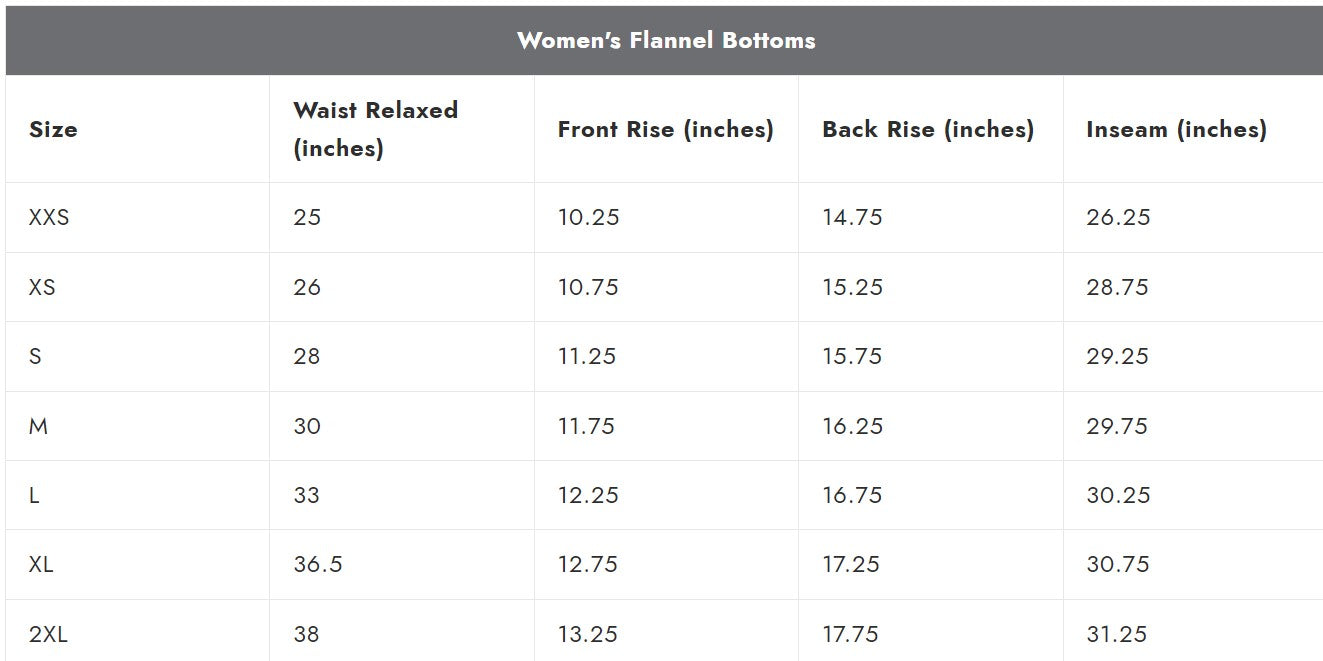Click the 14.75 back rise value

click(852, 217)
